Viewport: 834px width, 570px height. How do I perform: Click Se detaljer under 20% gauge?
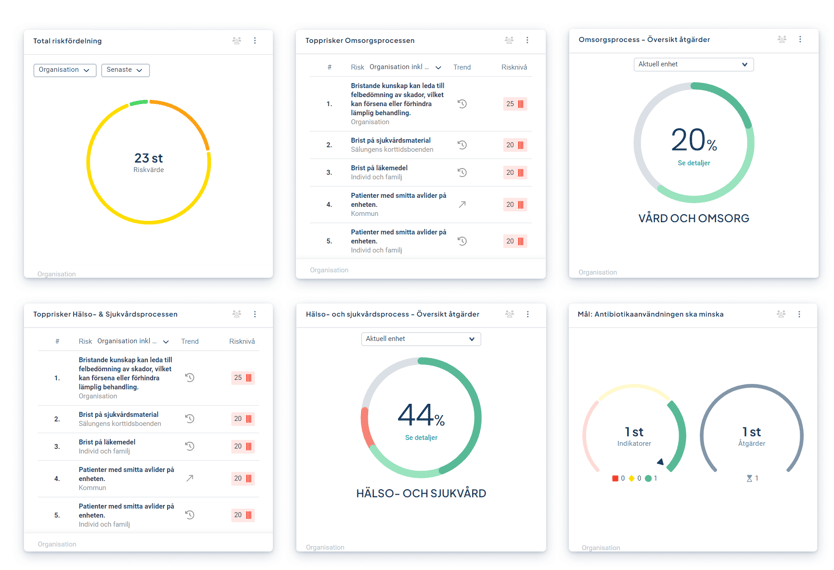(693, 163)
